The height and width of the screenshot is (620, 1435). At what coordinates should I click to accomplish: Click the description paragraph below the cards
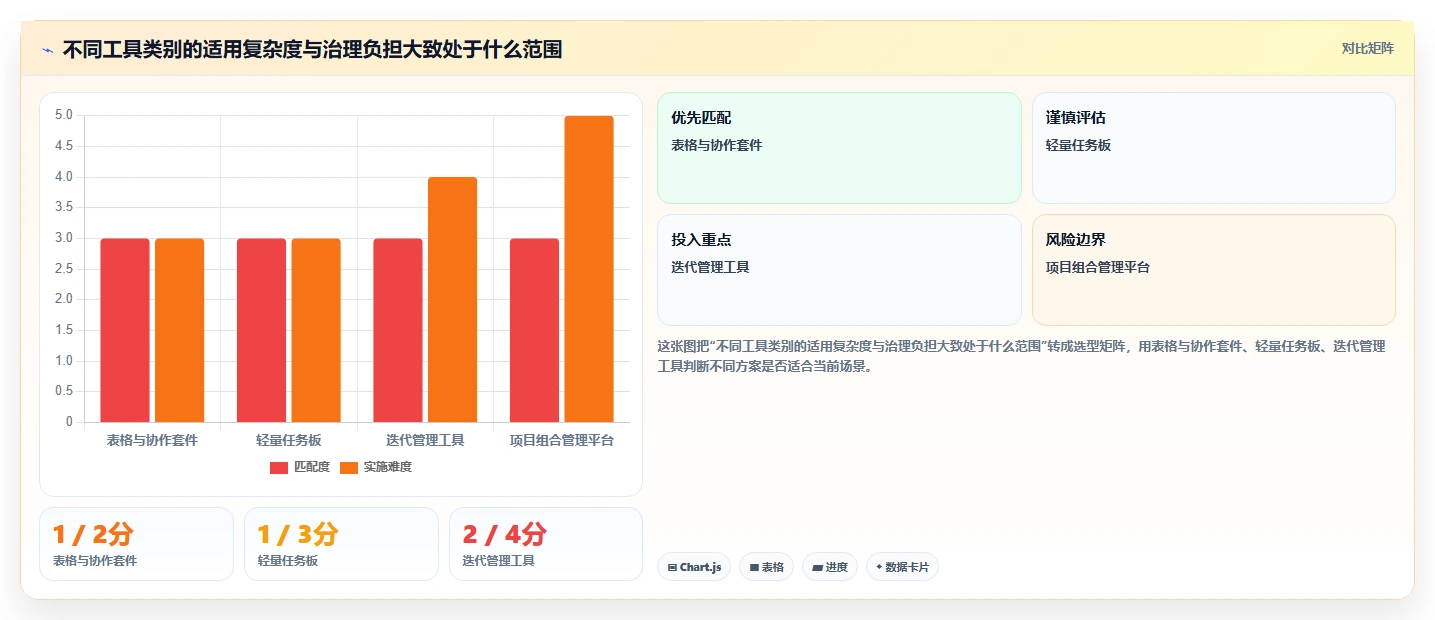pyautogui.click(x=1021, y=356)
